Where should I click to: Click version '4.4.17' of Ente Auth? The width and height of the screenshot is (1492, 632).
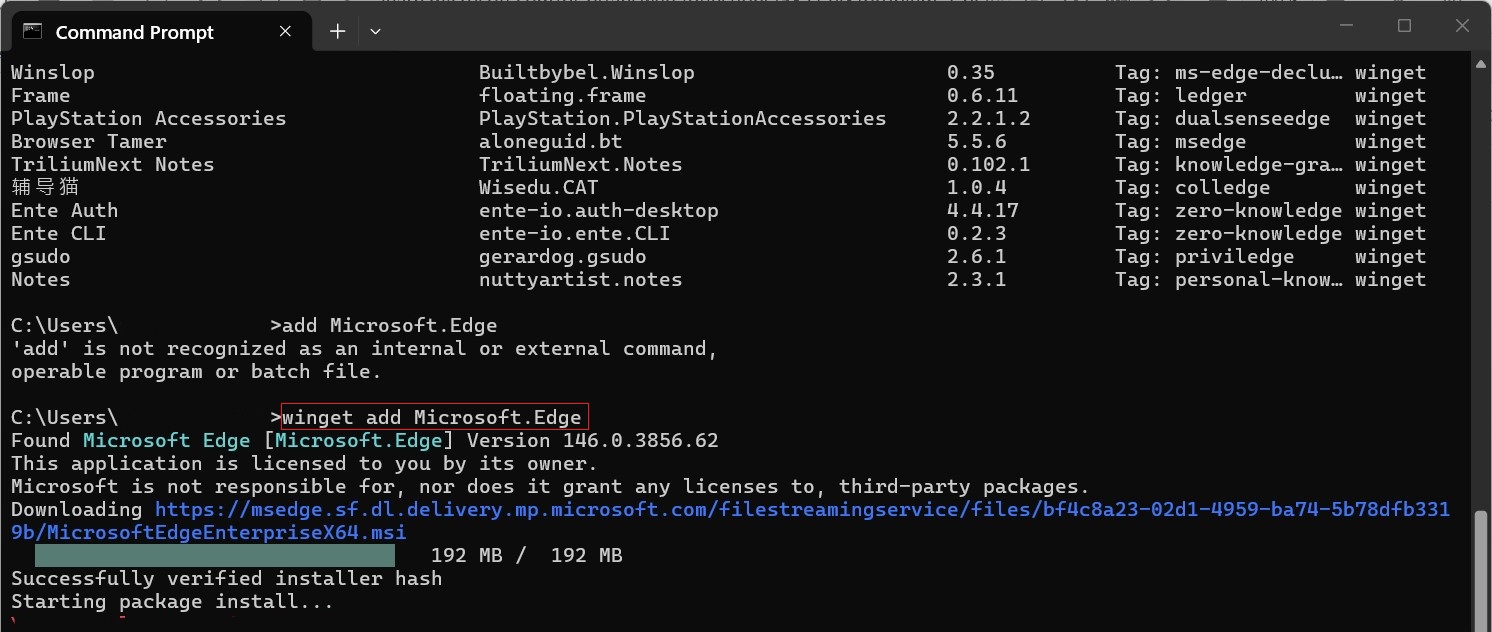pos(983,211)
